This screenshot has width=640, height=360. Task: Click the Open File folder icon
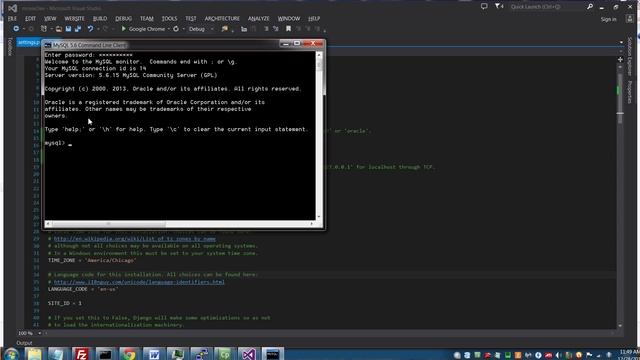click(x=59, y=29)
